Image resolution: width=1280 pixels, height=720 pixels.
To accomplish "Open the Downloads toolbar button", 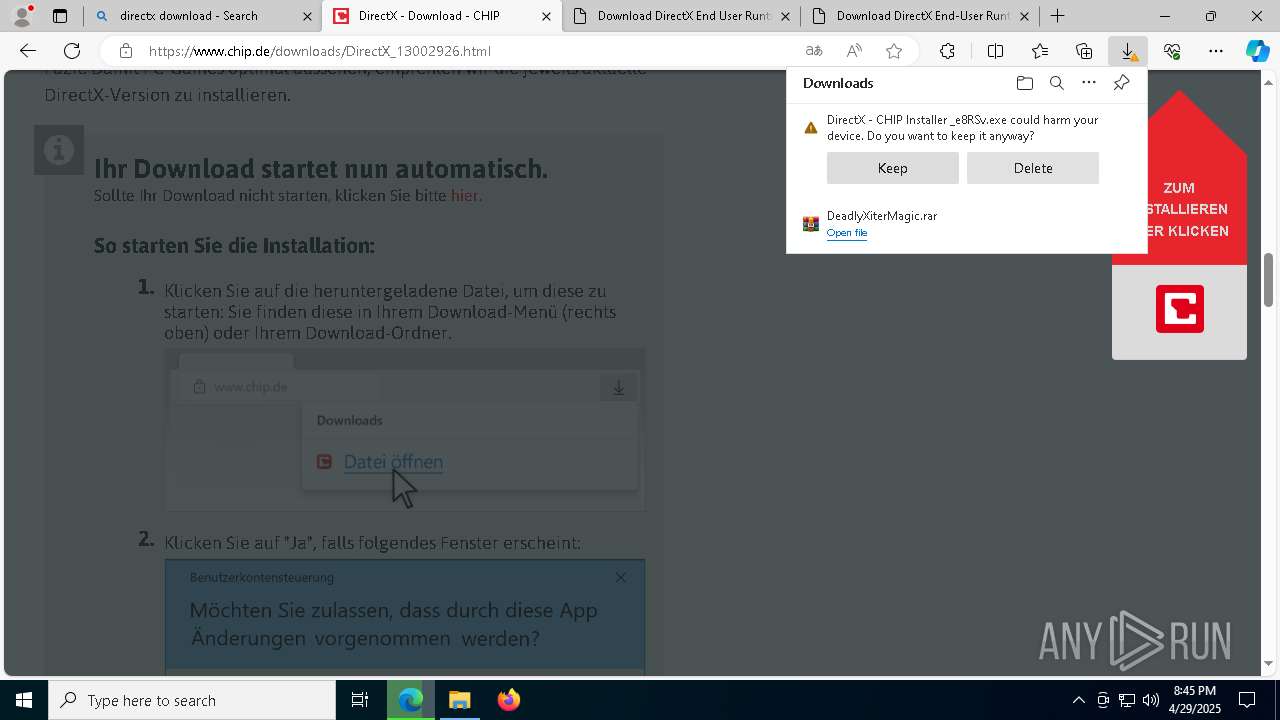I will pyautogui.click(x=1128, y=51).
